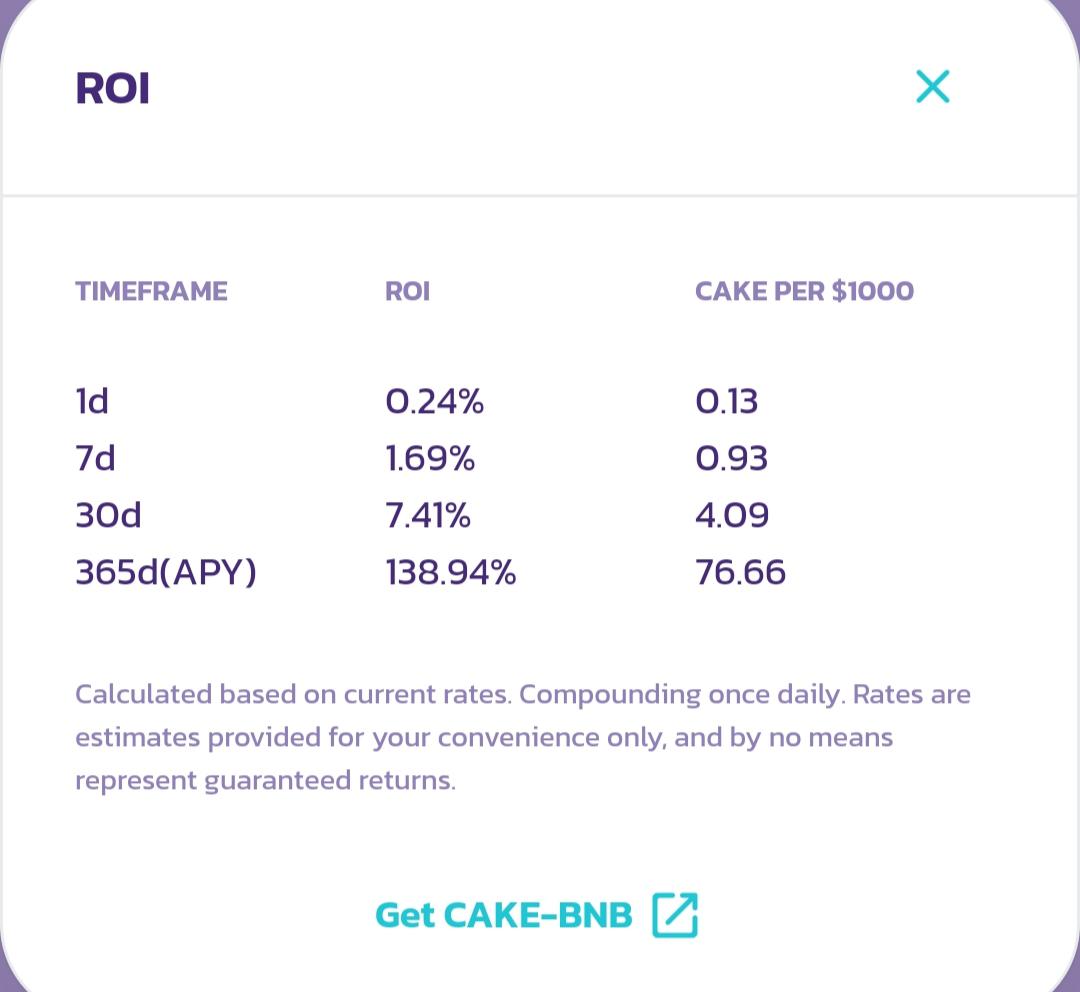
Task: Select the 138.94% APY value
Action: [x=450, y=572]
